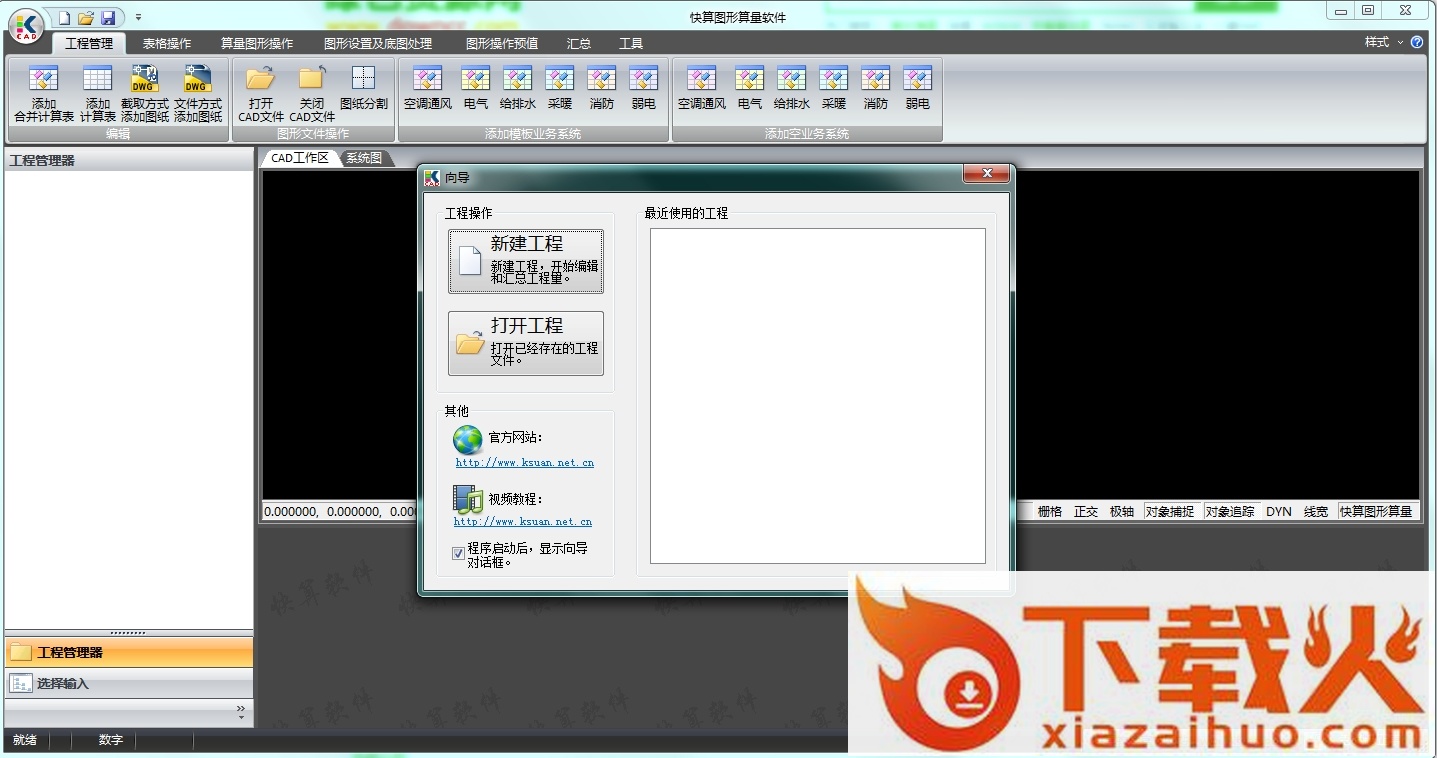Add 电气 template system in 添加模板业务系统
The height and width of the screenshot is (758, 1437).
(476, 89)
